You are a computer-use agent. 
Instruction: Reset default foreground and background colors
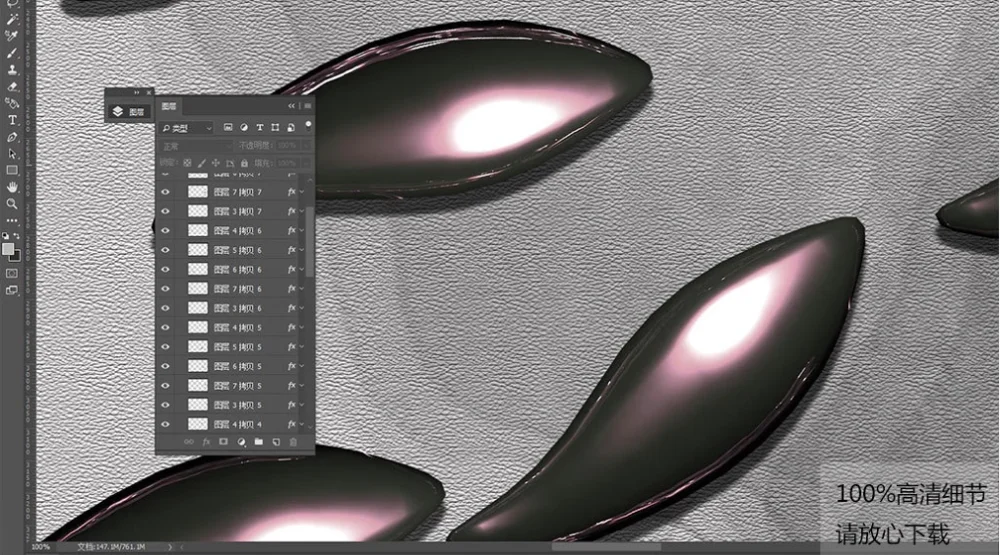(x=6, y=235)
